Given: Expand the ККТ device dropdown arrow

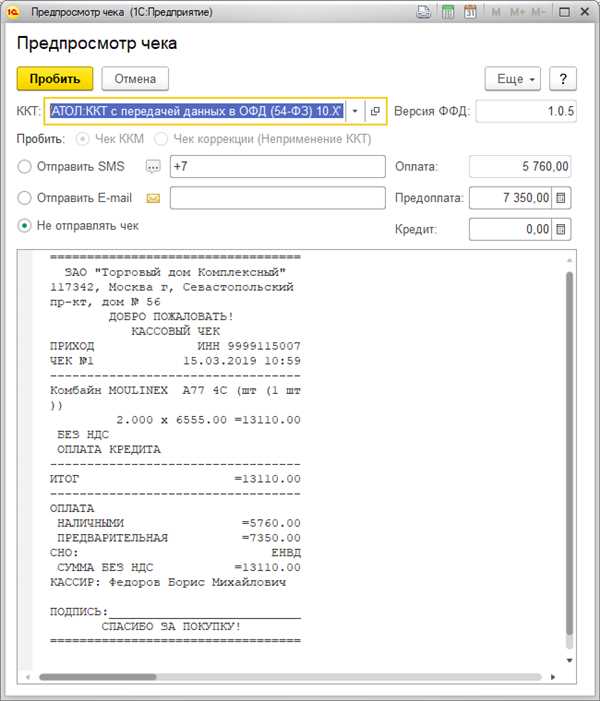Looking at the screenshot, I should pos(355,111).
